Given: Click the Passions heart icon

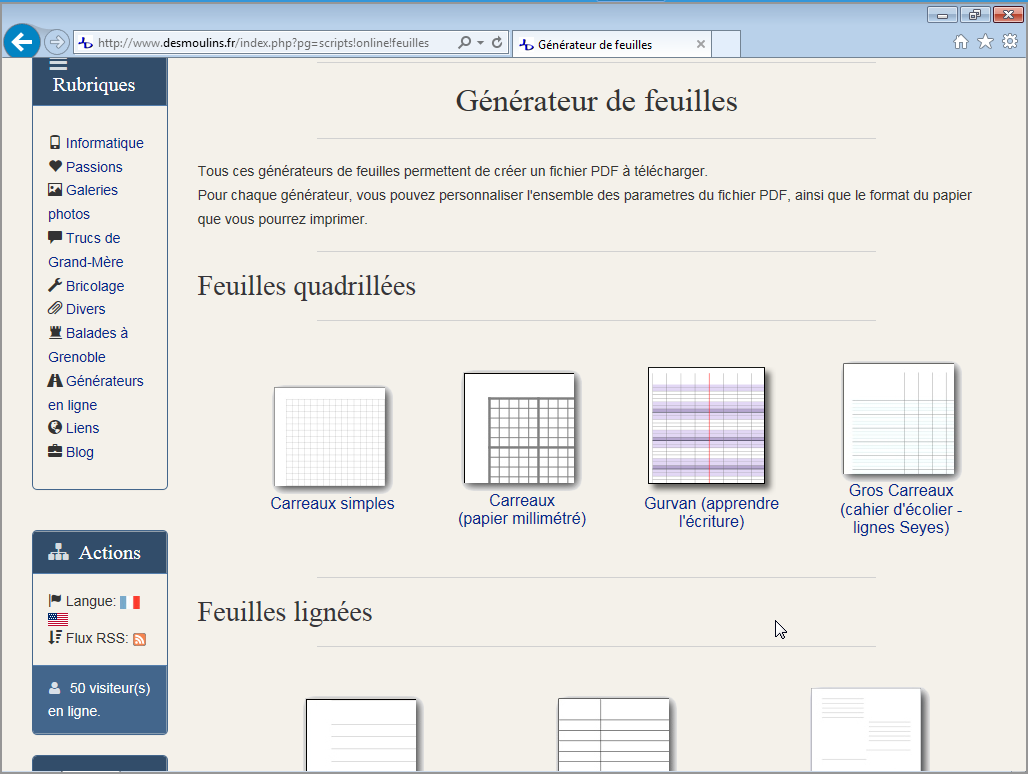Looking at the screenshot, I should click(x=56, y=166).
